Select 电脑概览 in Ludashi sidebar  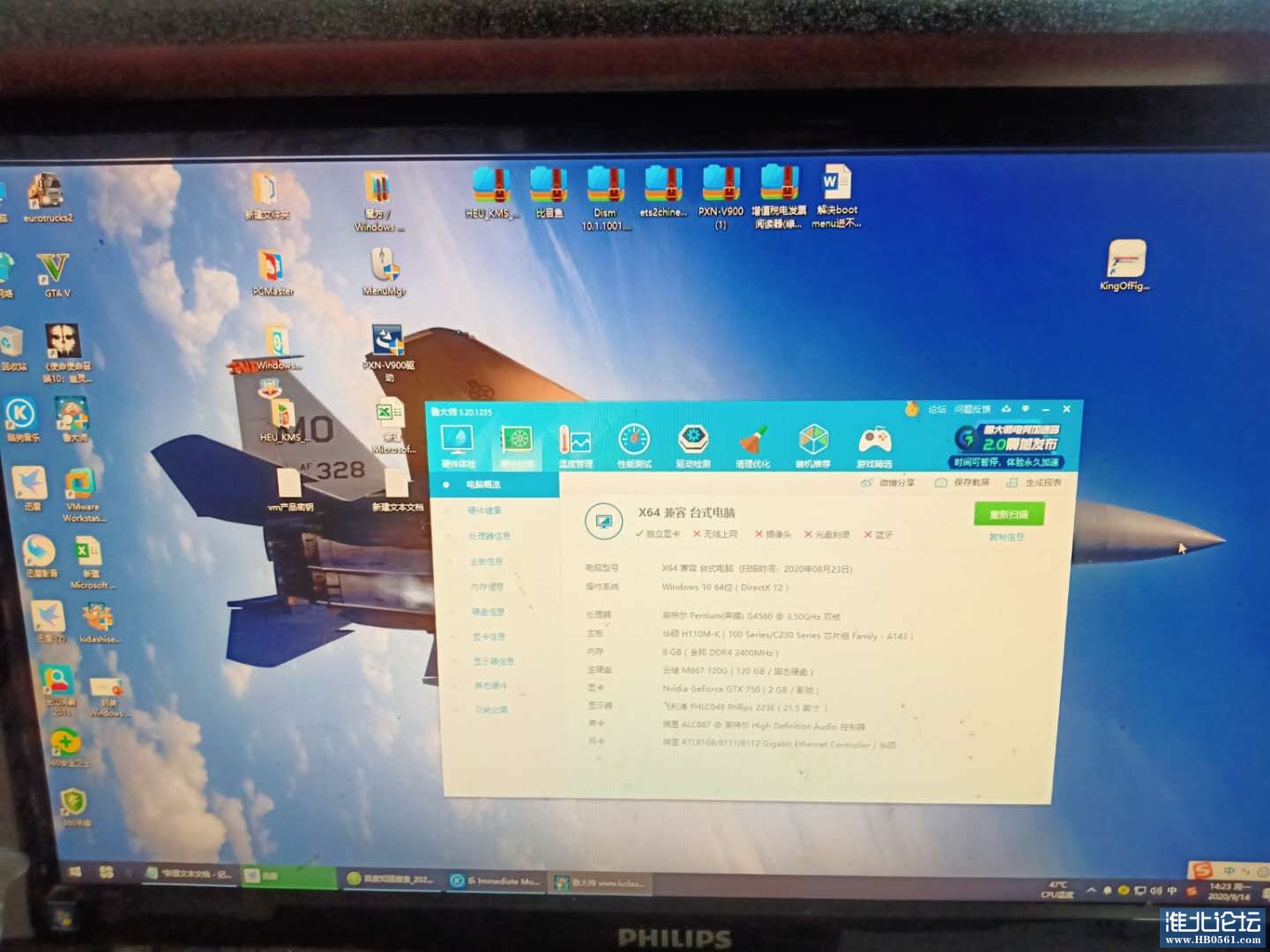(496, 485)
